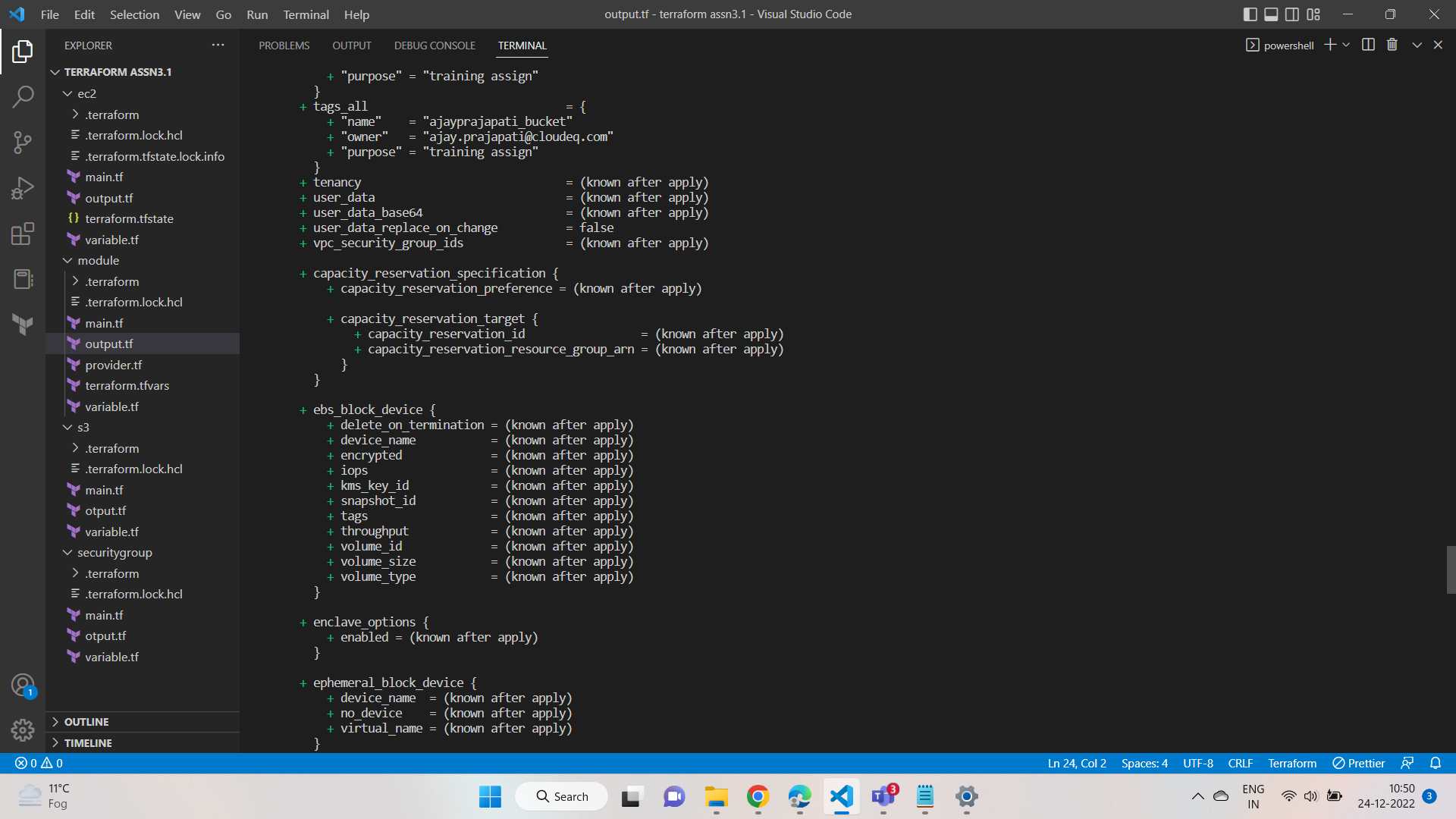This screenshot has width=1456, height=819.
Task: Open the weather widget showing Fog
Action: 44,796
